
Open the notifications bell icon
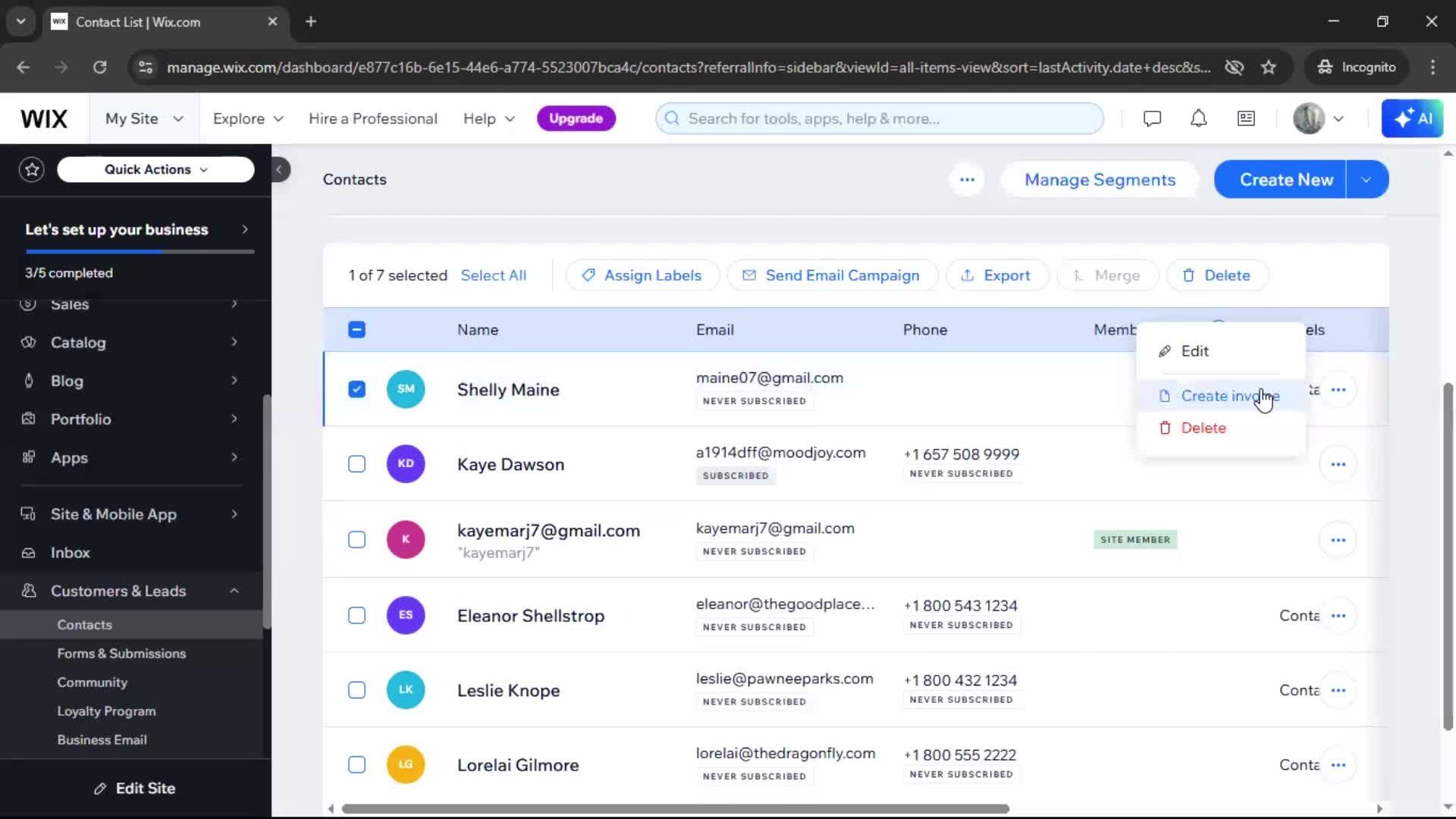point(1198,119)
